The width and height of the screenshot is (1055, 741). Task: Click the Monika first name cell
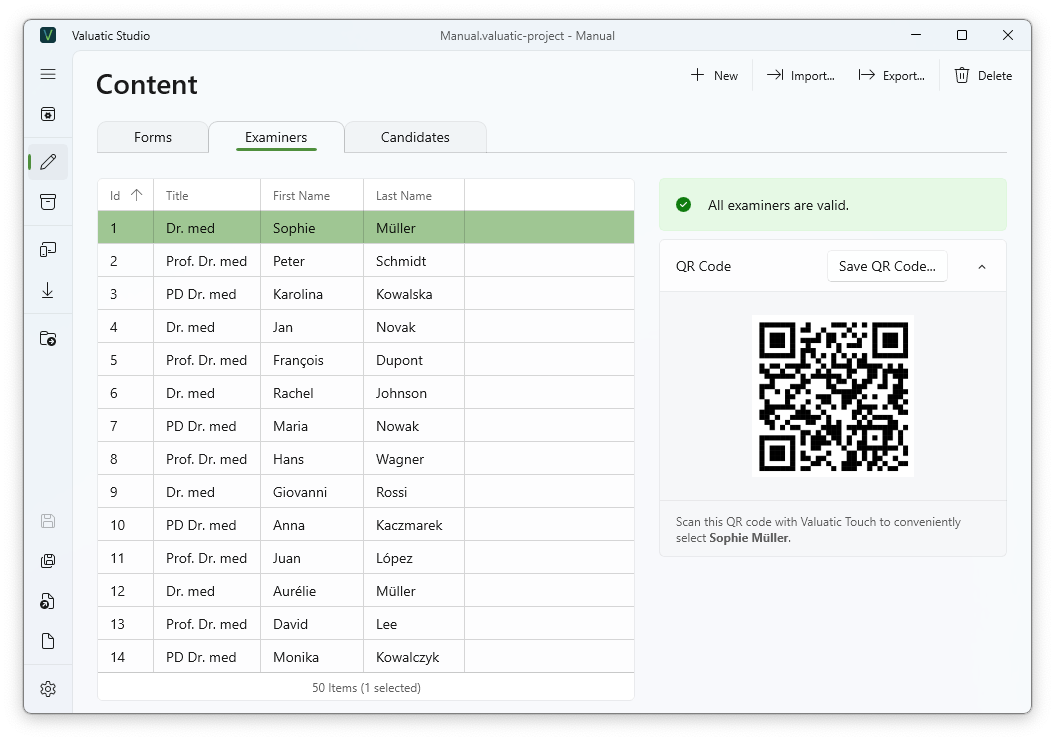pyautogui.click(x=312, y=656)
